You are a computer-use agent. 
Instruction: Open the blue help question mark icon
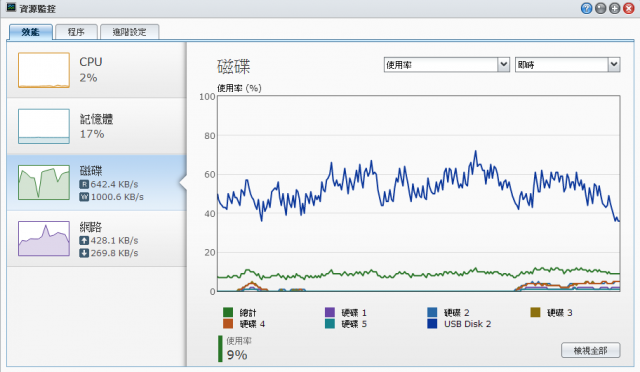(587, 8)
